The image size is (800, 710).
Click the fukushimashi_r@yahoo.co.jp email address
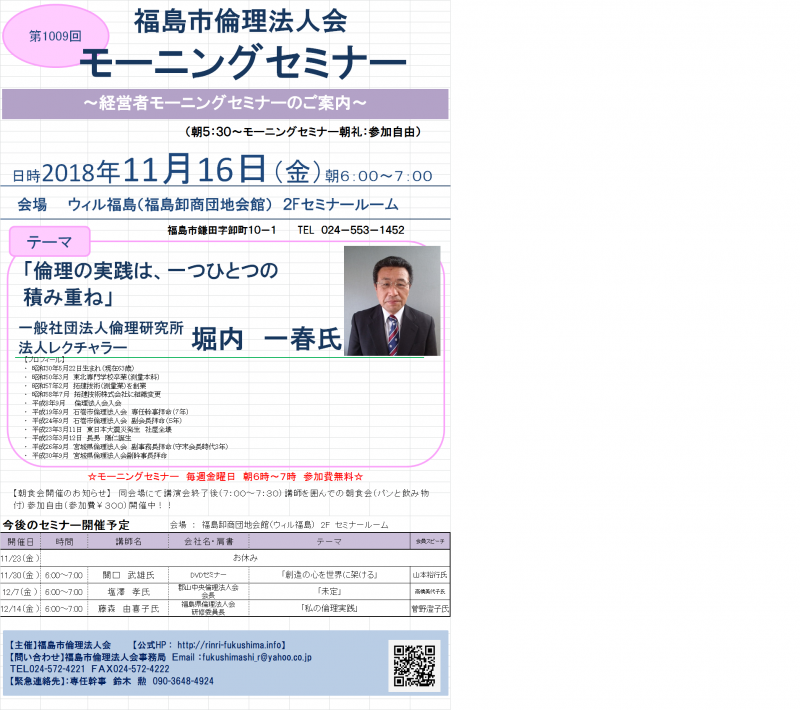pos(255,657)
